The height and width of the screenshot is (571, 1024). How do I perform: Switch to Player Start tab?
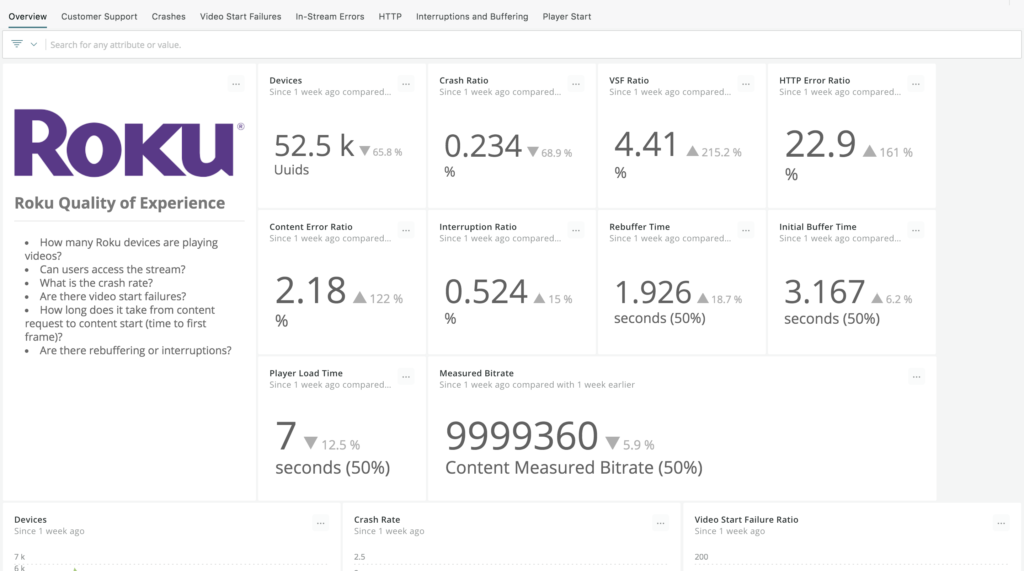(x=567, y=16)
